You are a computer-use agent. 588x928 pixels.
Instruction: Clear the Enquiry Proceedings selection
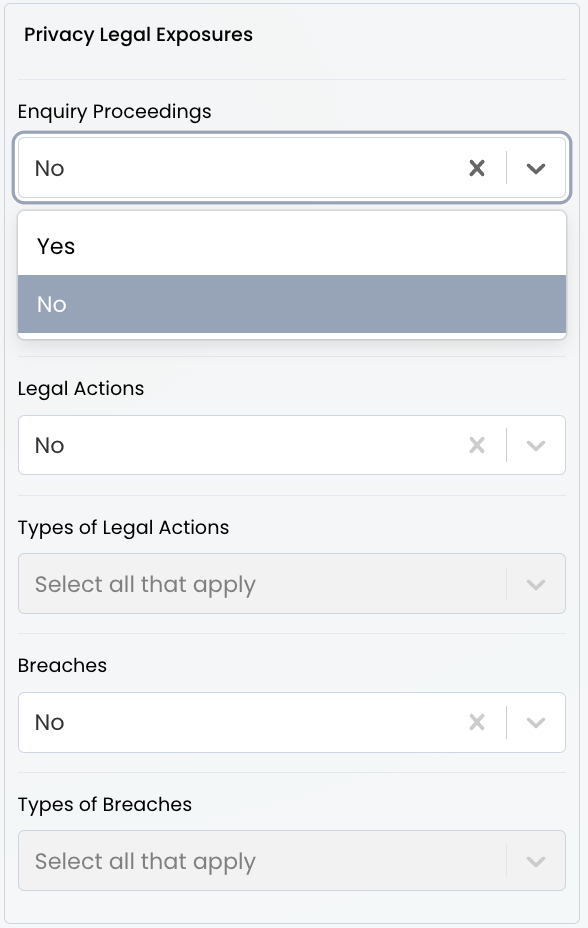pos(477,168)
